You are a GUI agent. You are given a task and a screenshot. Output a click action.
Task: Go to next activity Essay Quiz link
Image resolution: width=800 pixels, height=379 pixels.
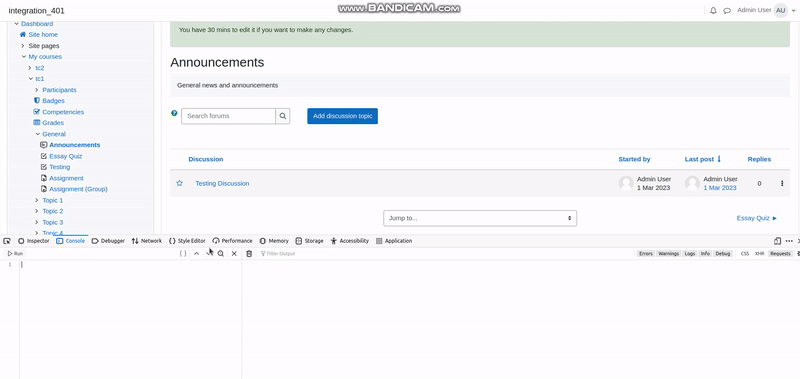pos(757,218)
